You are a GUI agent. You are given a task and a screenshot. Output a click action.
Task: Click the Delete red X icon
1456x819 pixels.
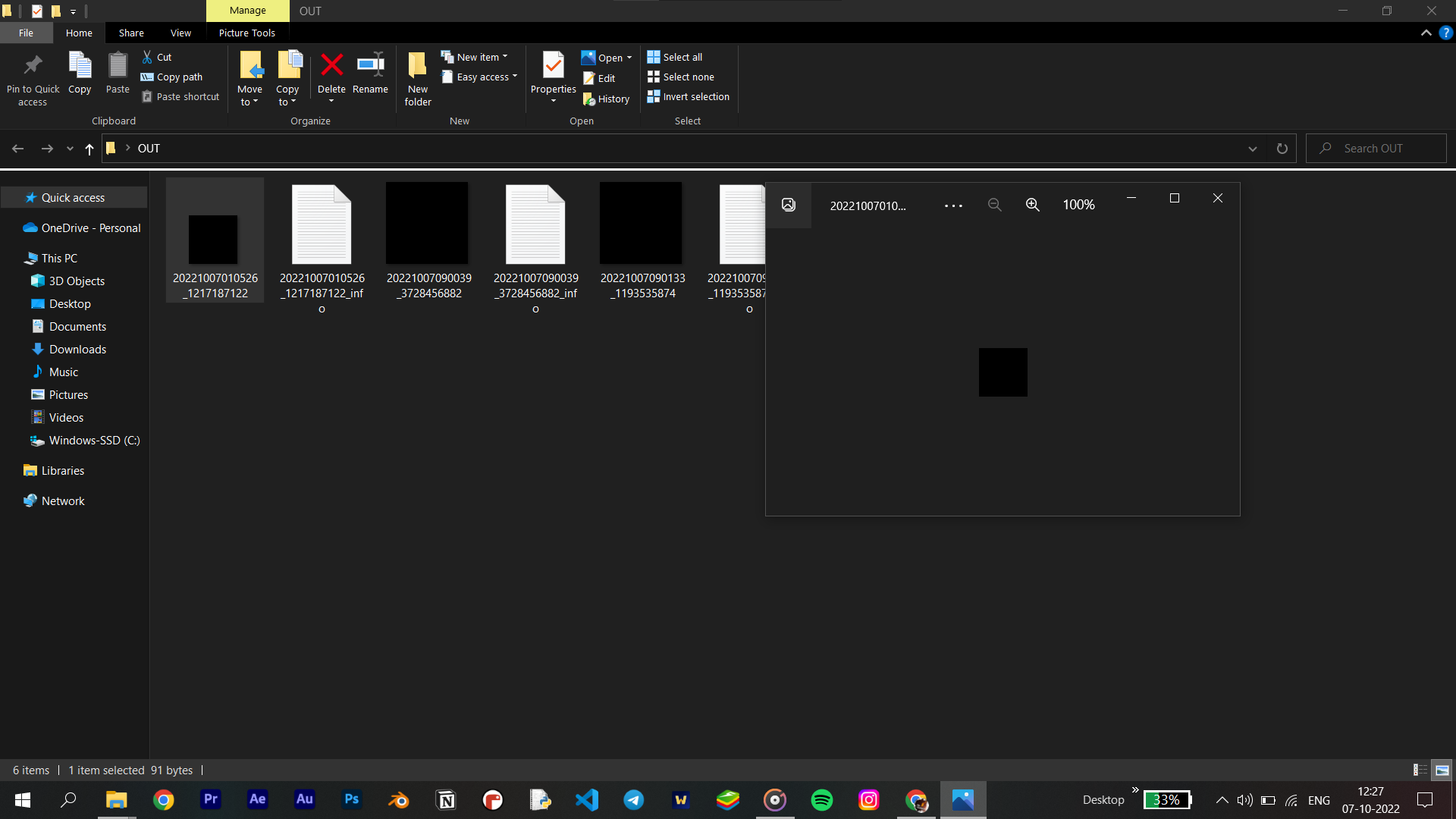coord(331,66)
